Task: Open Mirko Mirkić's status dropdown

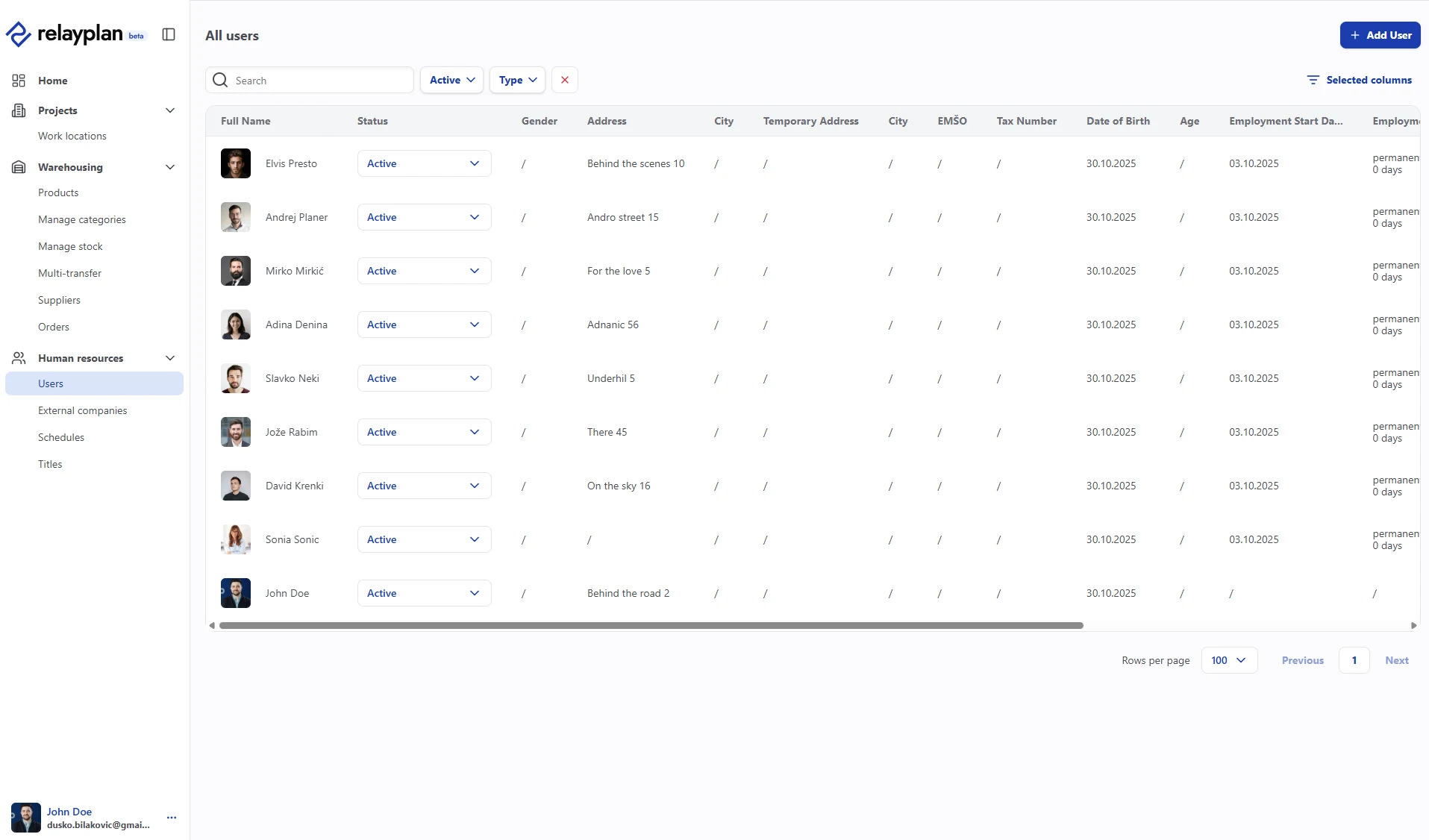Action: 424,271
